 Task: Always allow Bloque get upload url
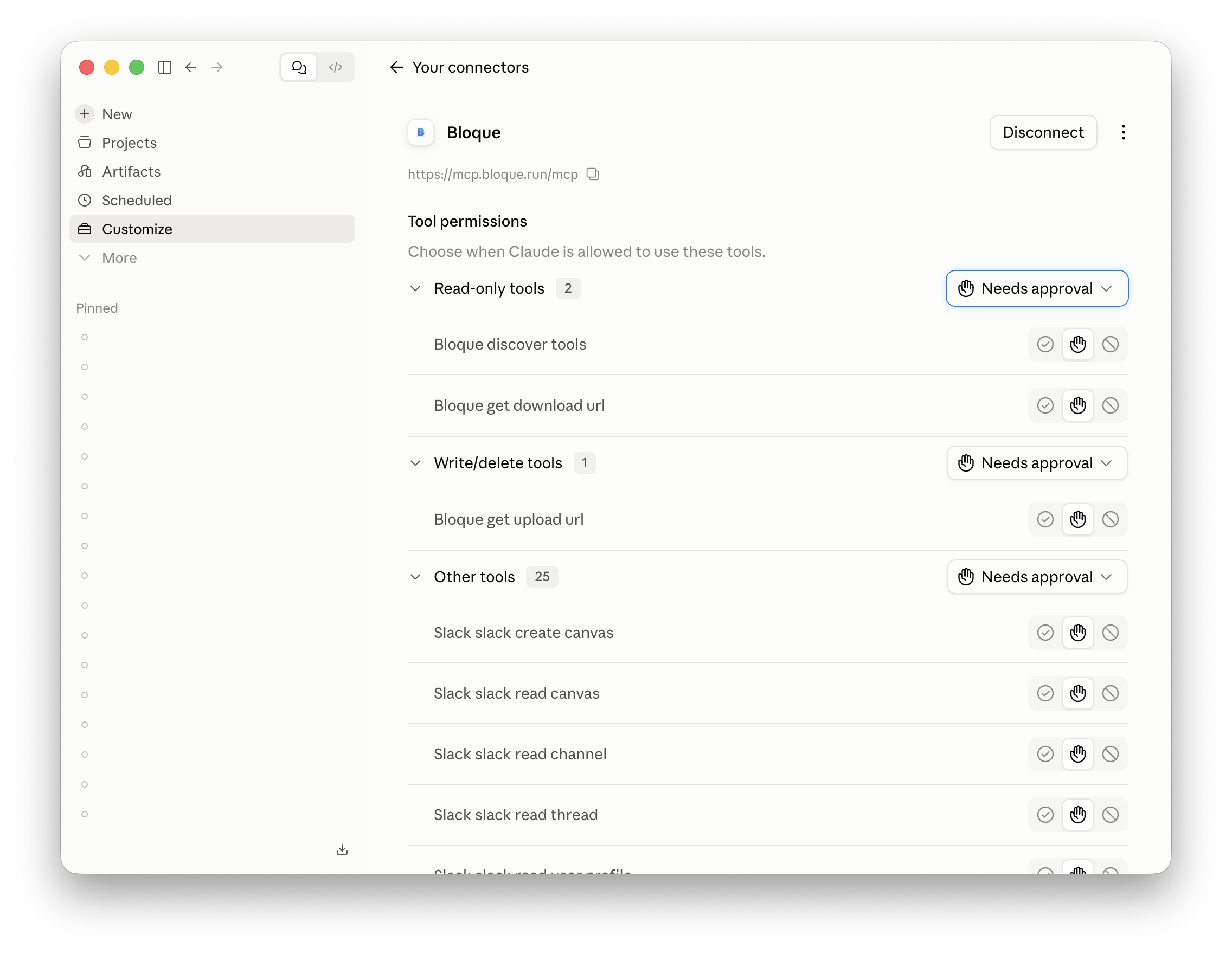1045,519
